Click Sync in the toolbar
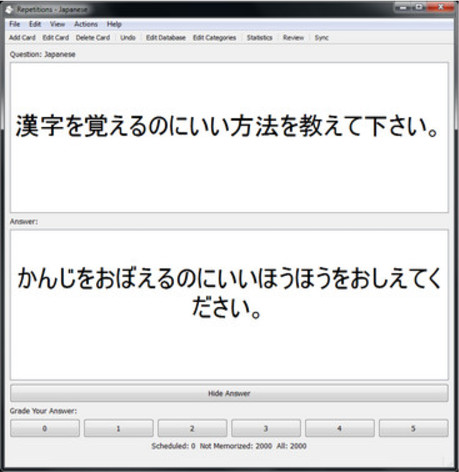The width and height of the screenshot is (459, 472). click(x=322, y=38)
